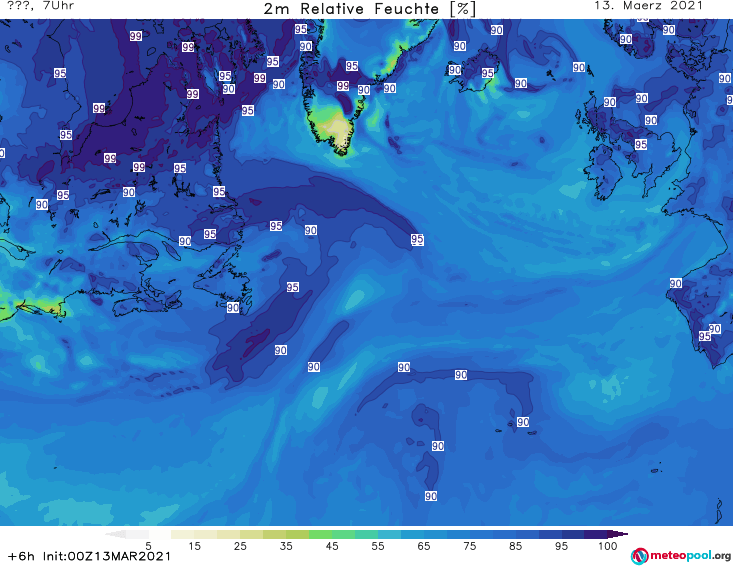
Task: Click the colorbar legend value '100'
Action: coord(607,546)
